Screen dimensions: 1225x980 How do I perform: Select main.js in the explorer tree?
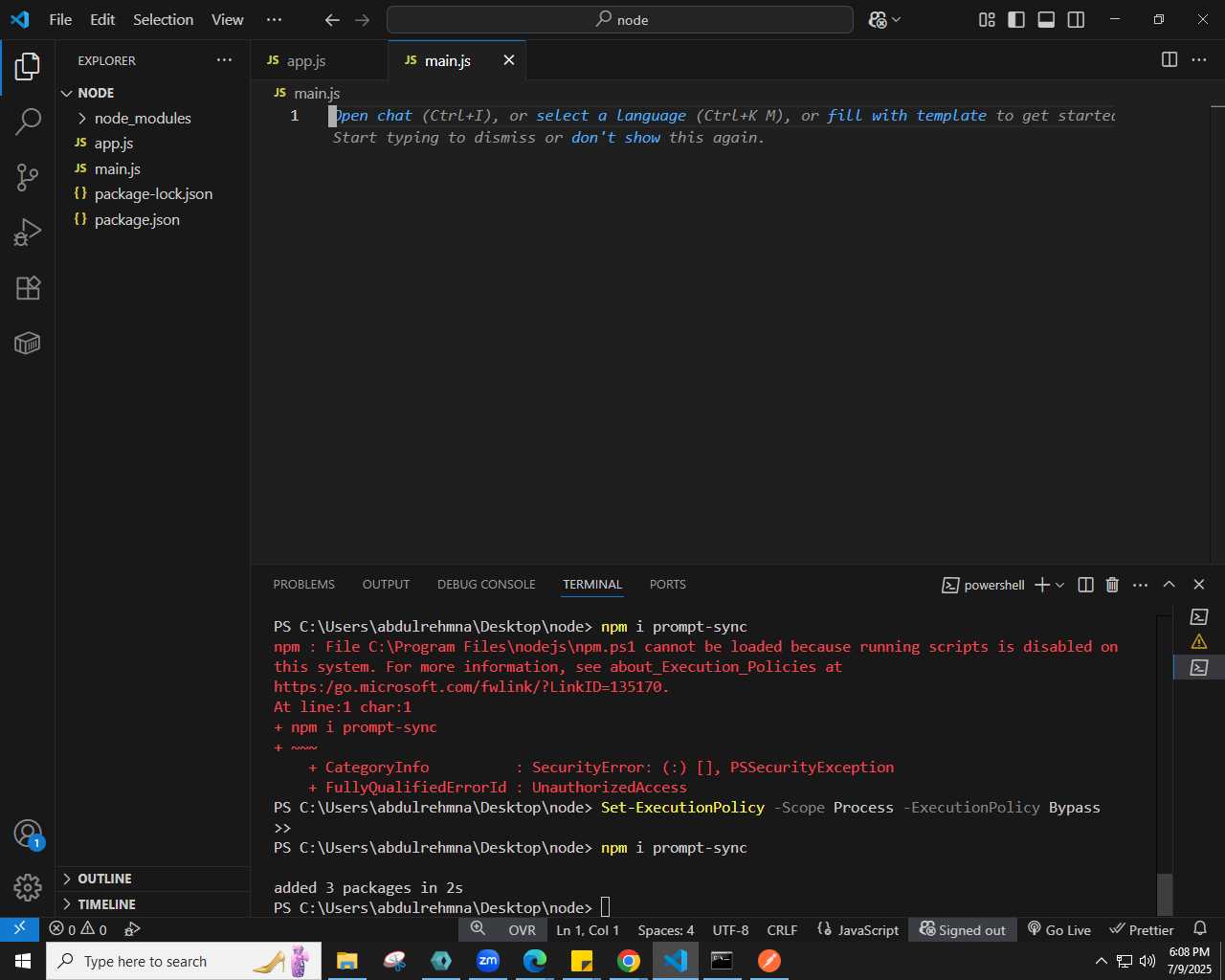pos(153,168)
